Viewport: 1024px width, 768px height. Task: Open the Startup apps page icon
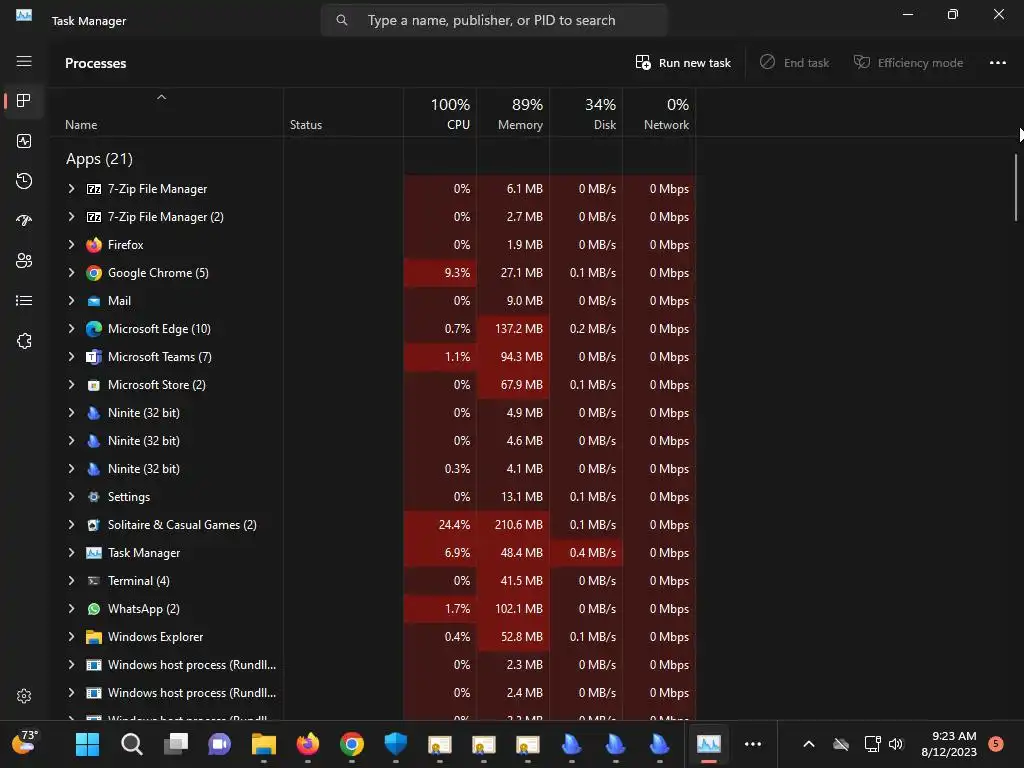(x=24, y=221)
